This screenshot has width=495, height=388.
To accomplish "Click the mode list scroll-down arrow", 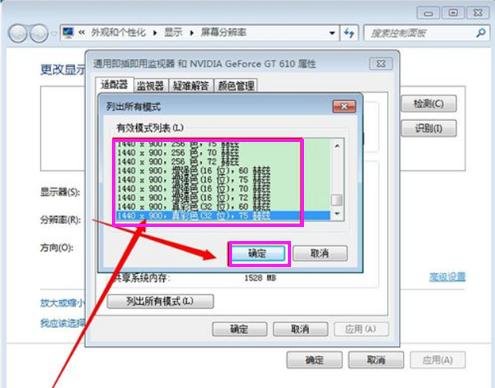I will [337, 214].
